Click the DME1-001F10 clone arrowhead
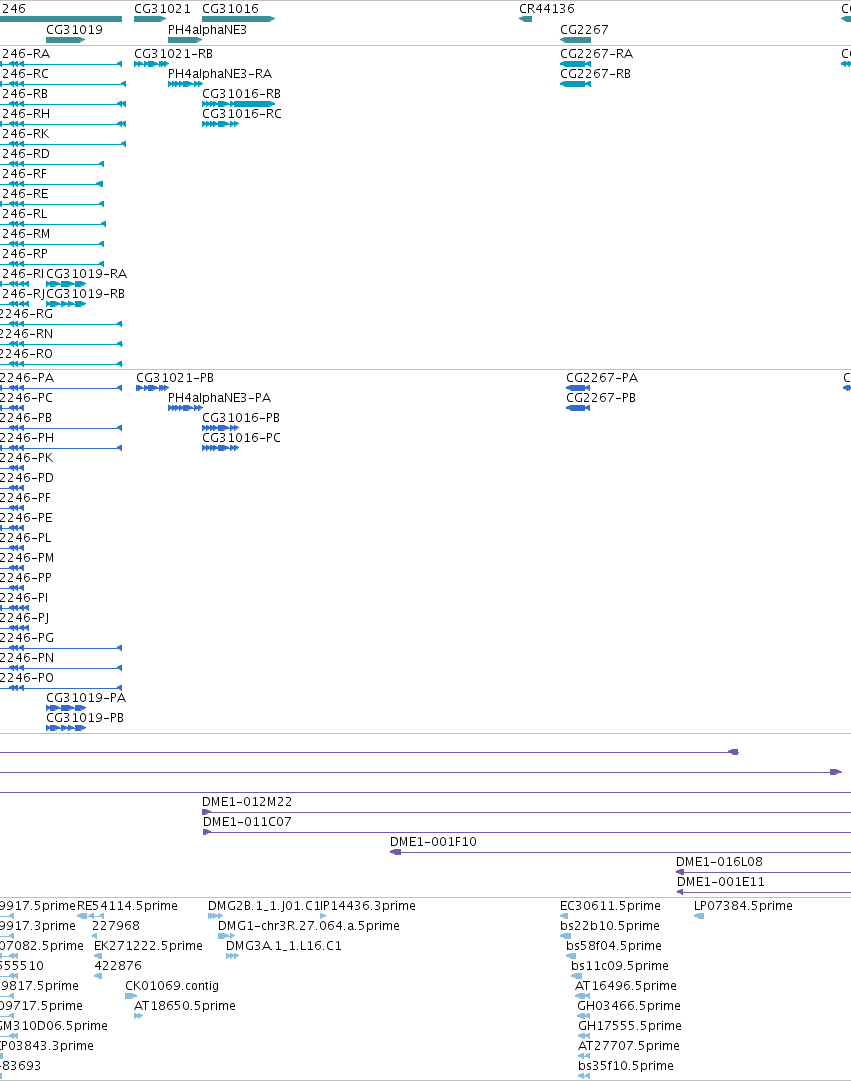This screenshot has width=851, height=1081. point(395,852)
